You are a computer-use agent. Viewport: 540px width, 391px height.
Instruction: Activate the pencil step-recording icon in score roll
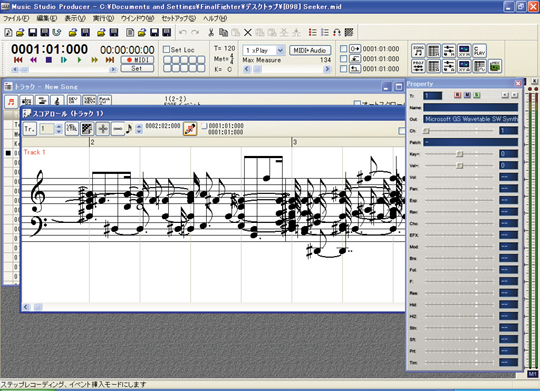pyautogui.click(x=190, y=129)
